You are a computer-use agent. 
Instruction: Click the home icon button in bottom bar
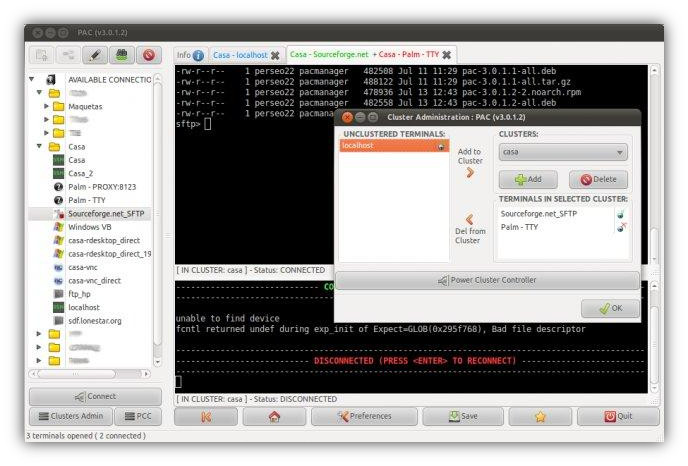pyautogui.click(x=274, y=417)
